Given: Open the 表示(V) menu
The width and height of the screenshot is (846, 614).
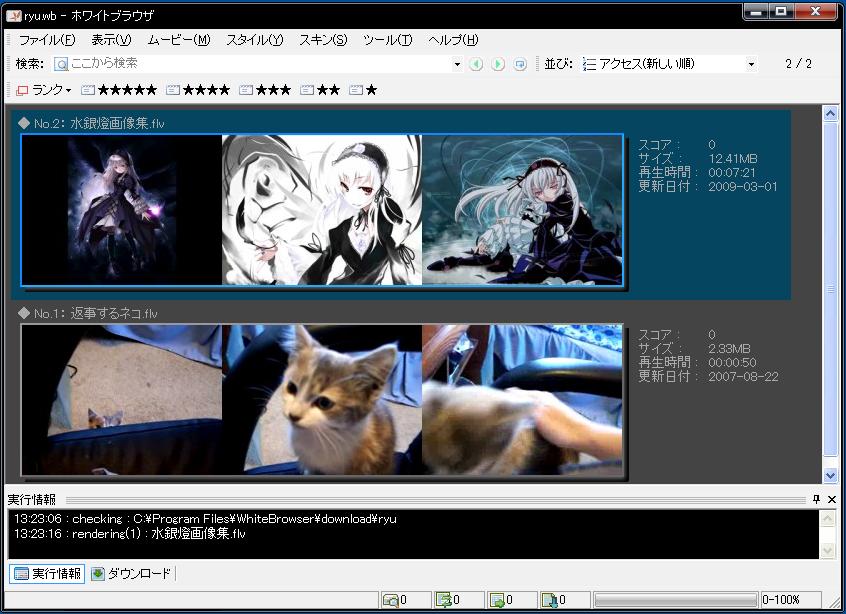Looking at the screenshot, I should click(x=111, y=40).
